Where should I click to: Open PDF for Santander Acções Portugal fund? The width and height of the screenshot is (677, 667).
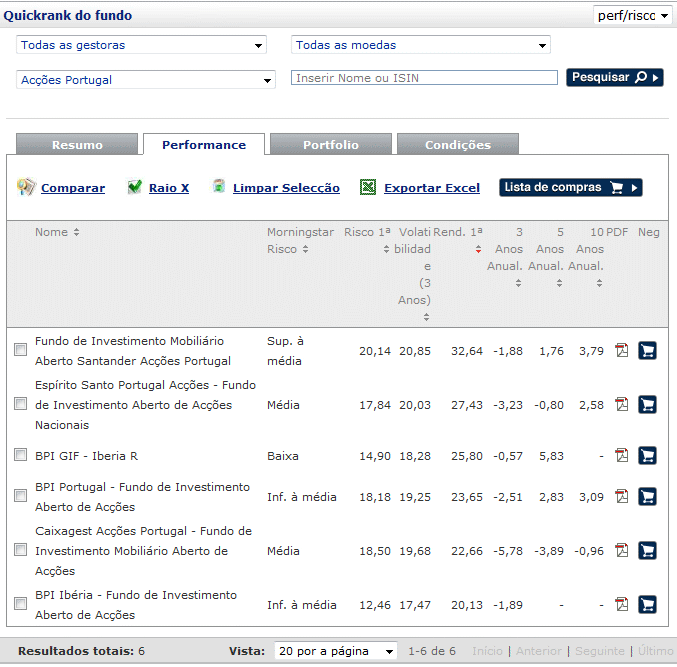pos(622,350)
